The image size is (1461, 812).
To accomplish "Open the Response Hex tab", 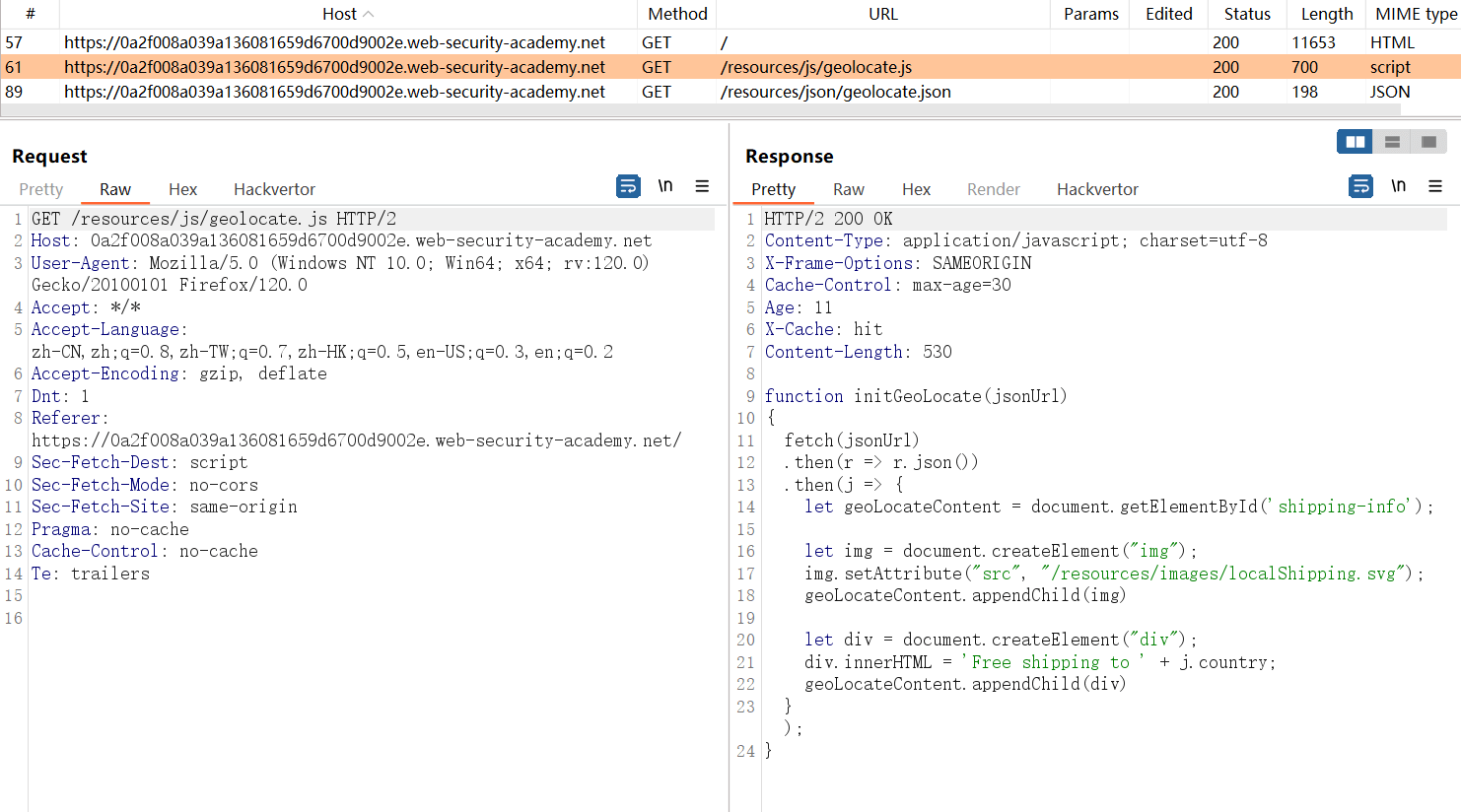I will pos(916,189).
